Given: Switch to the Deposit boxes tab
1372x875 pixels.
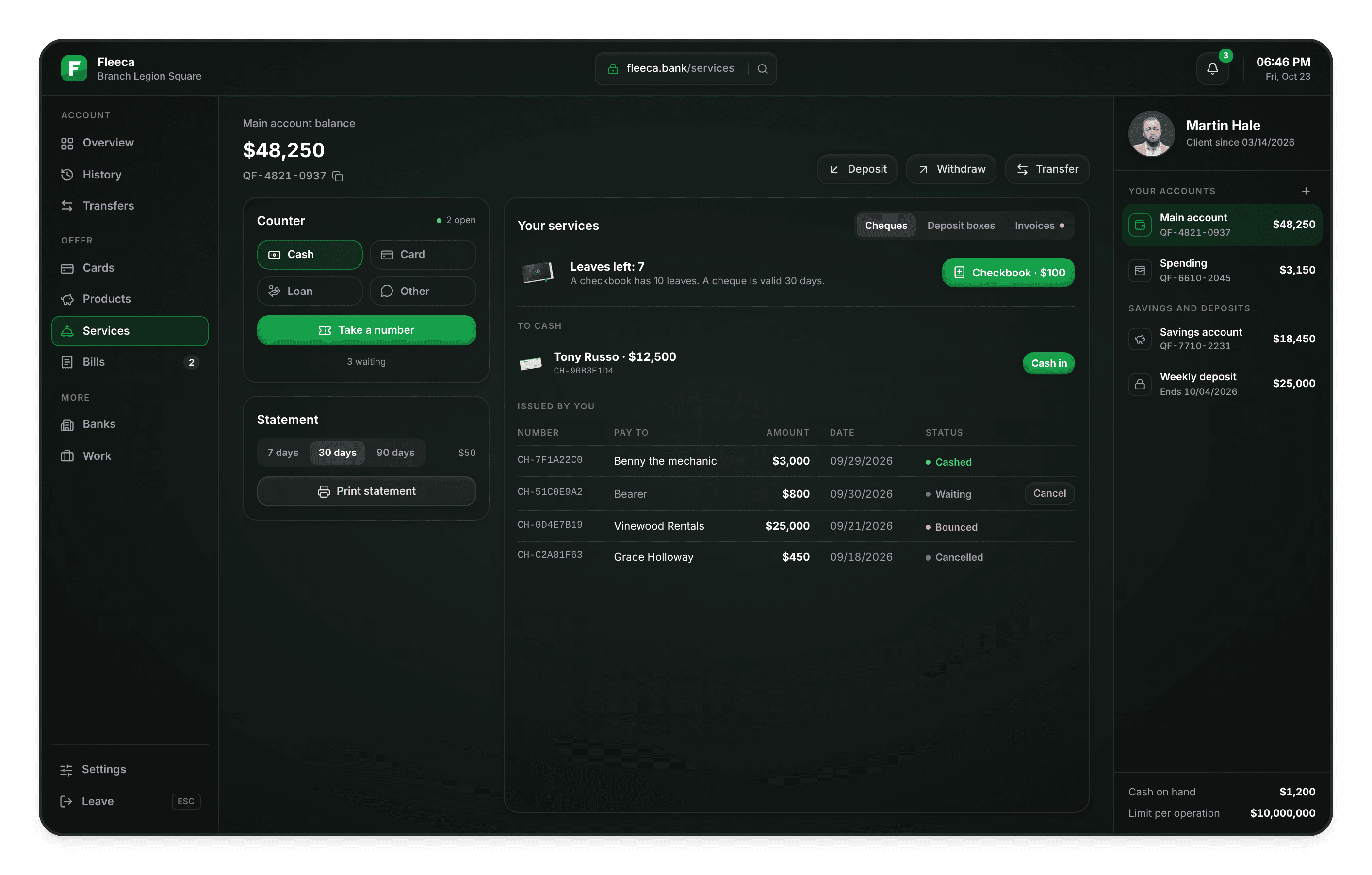Looking at the screenshot, I should coord(961,226).
